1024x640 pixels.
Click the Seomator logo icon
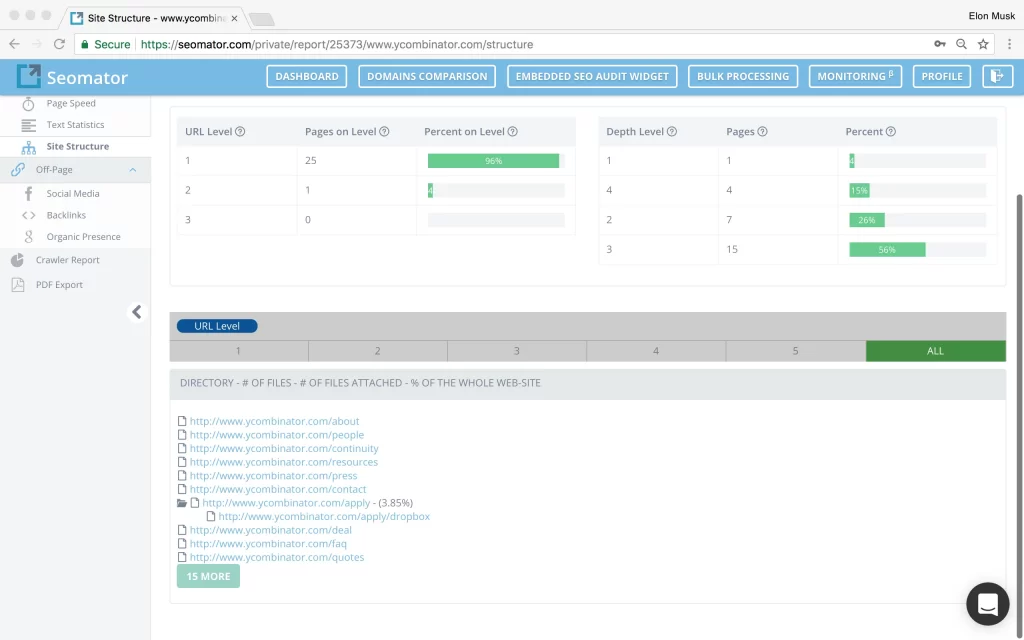[x=28, y=76]
